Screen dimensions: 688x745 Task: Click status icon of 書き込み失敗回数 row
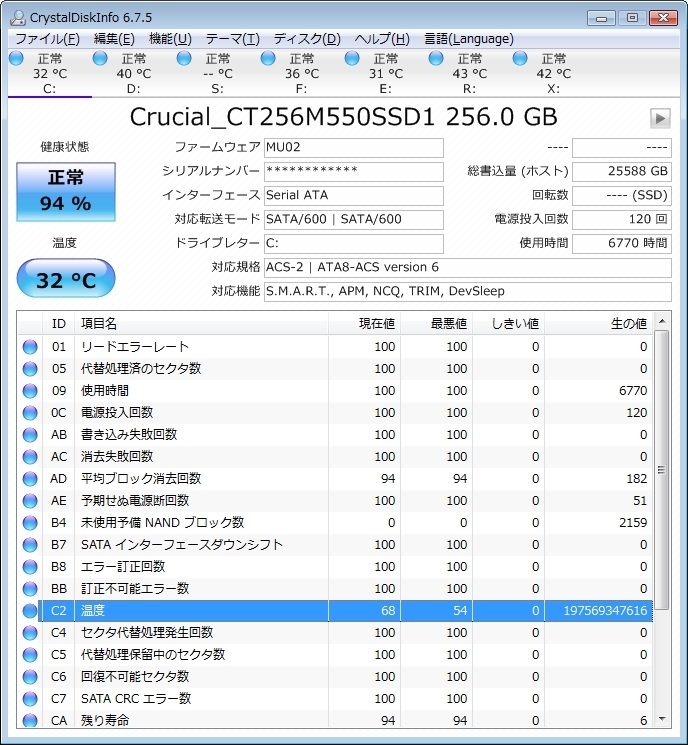(x=30, y=435)
